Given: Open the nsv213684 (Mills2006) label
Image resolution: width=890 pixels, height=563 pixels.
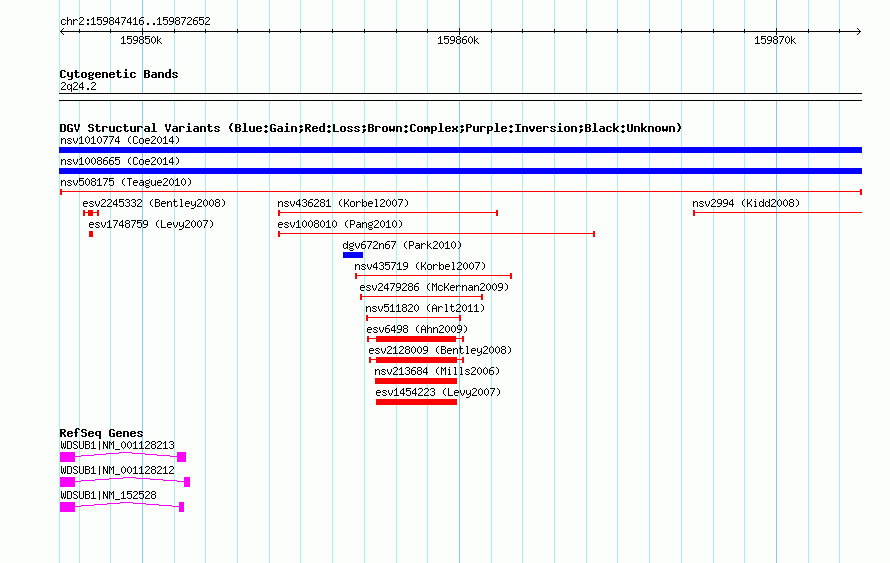Looking at the screenshot, I should (437, 371).
